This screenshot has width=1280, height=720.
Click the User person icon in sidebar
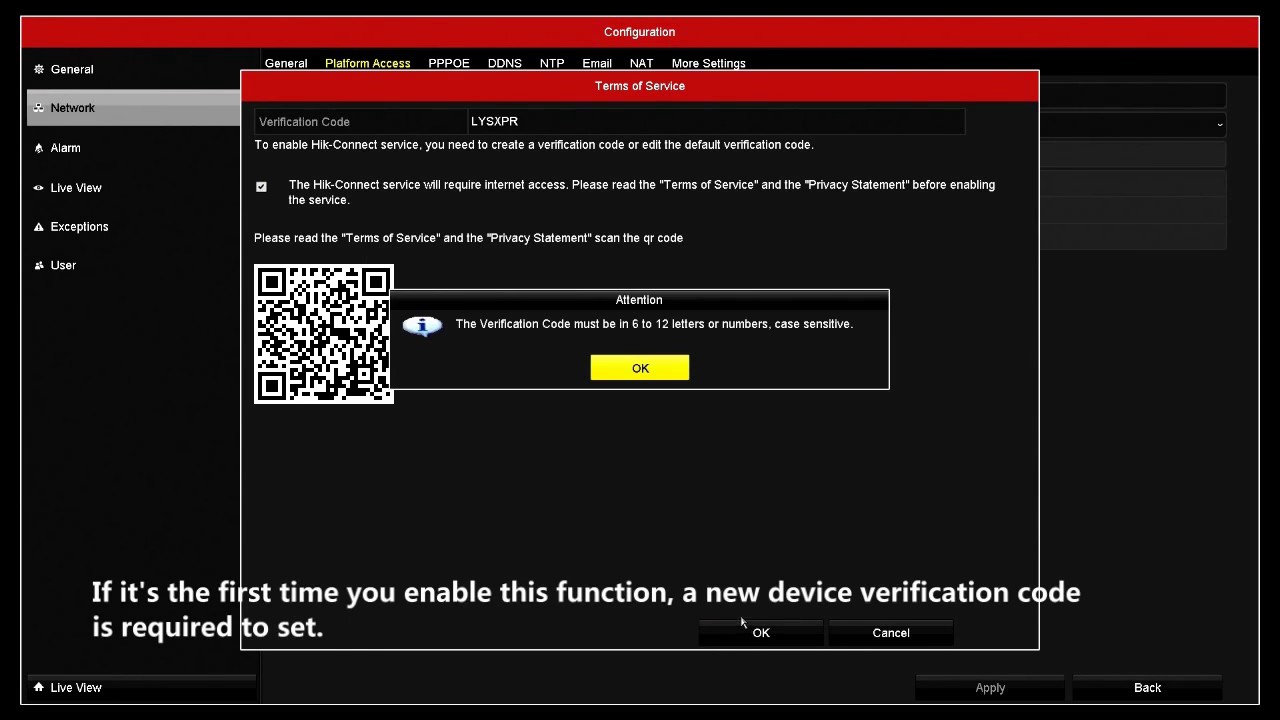(x=39, y=265)
